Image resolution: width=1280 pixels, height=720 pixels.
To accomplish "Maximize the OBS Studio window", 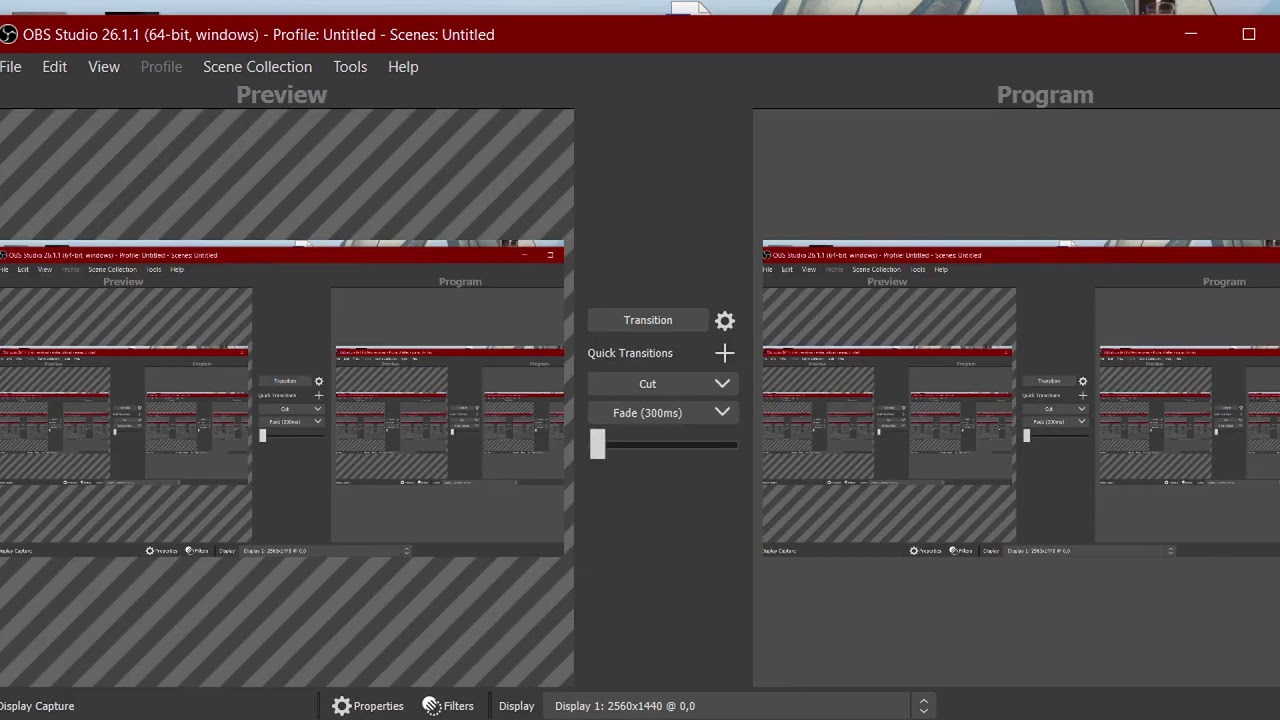I will (x=1249, y=34).
